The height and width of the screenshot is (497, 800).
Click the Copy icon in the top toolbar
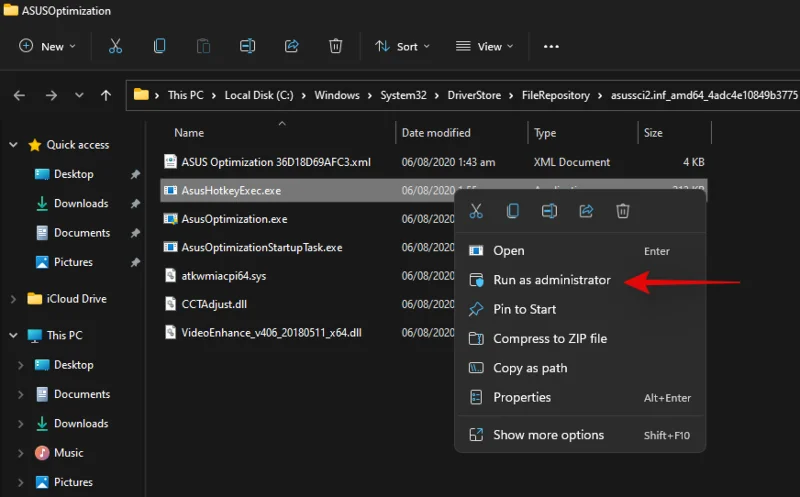[x=159, y=46]
